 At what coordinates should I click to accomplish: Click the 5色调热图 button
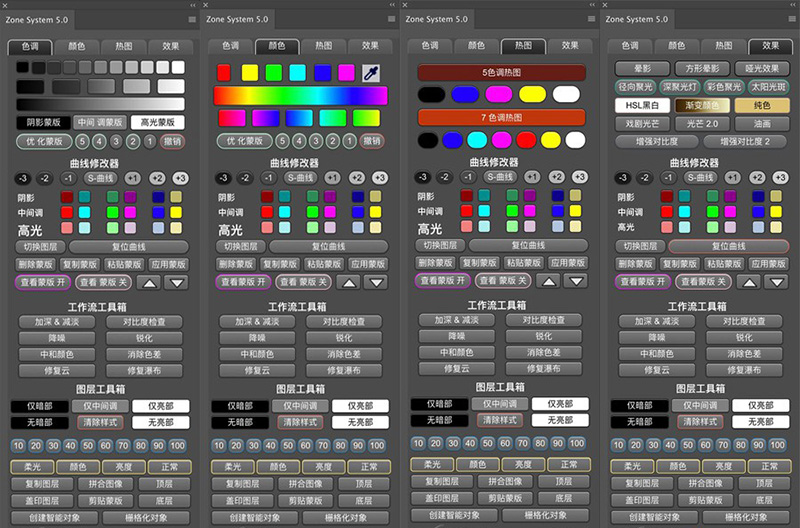click(502, 72)
